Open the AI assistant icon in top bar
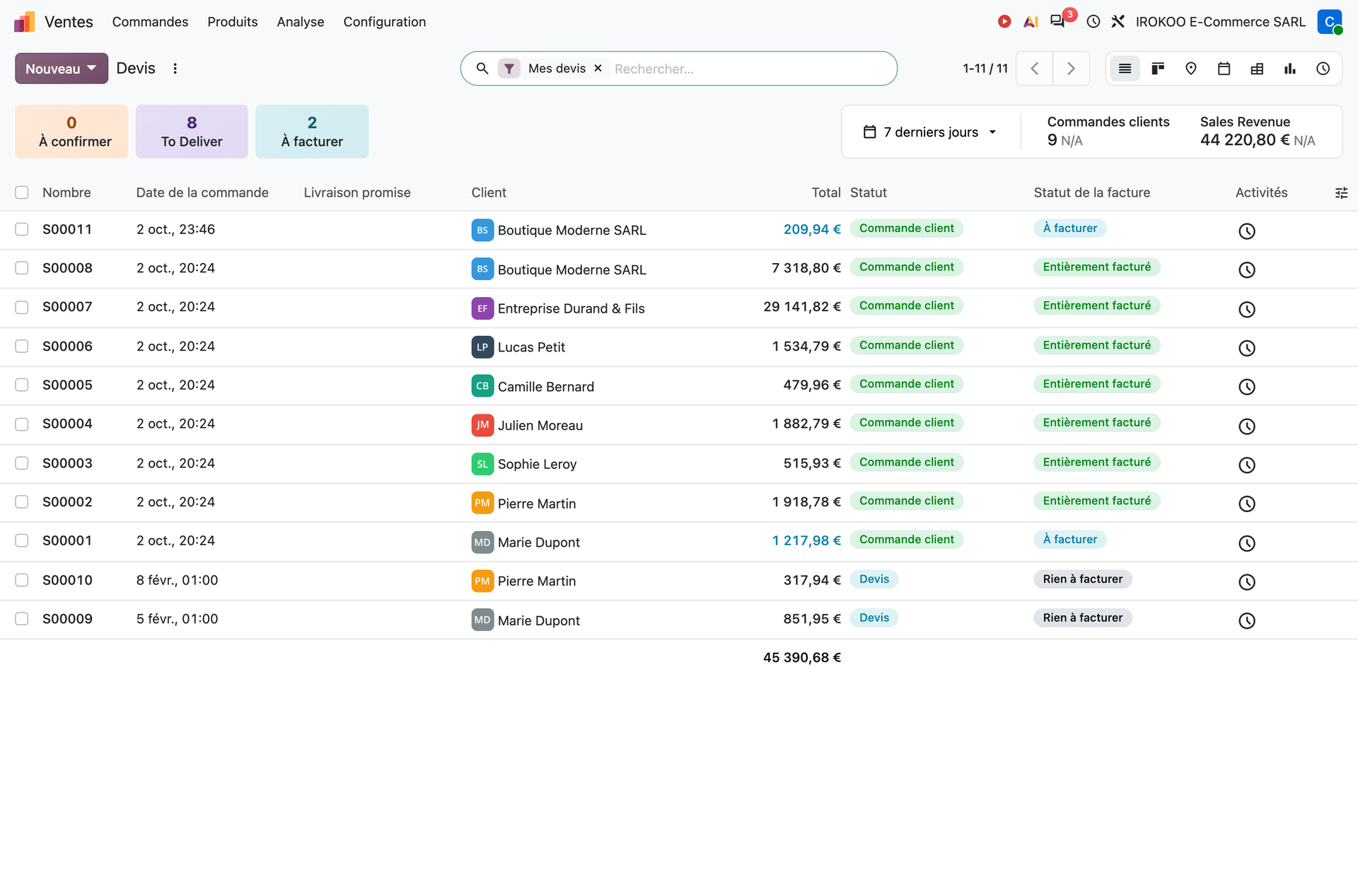 click(1031, 22)
